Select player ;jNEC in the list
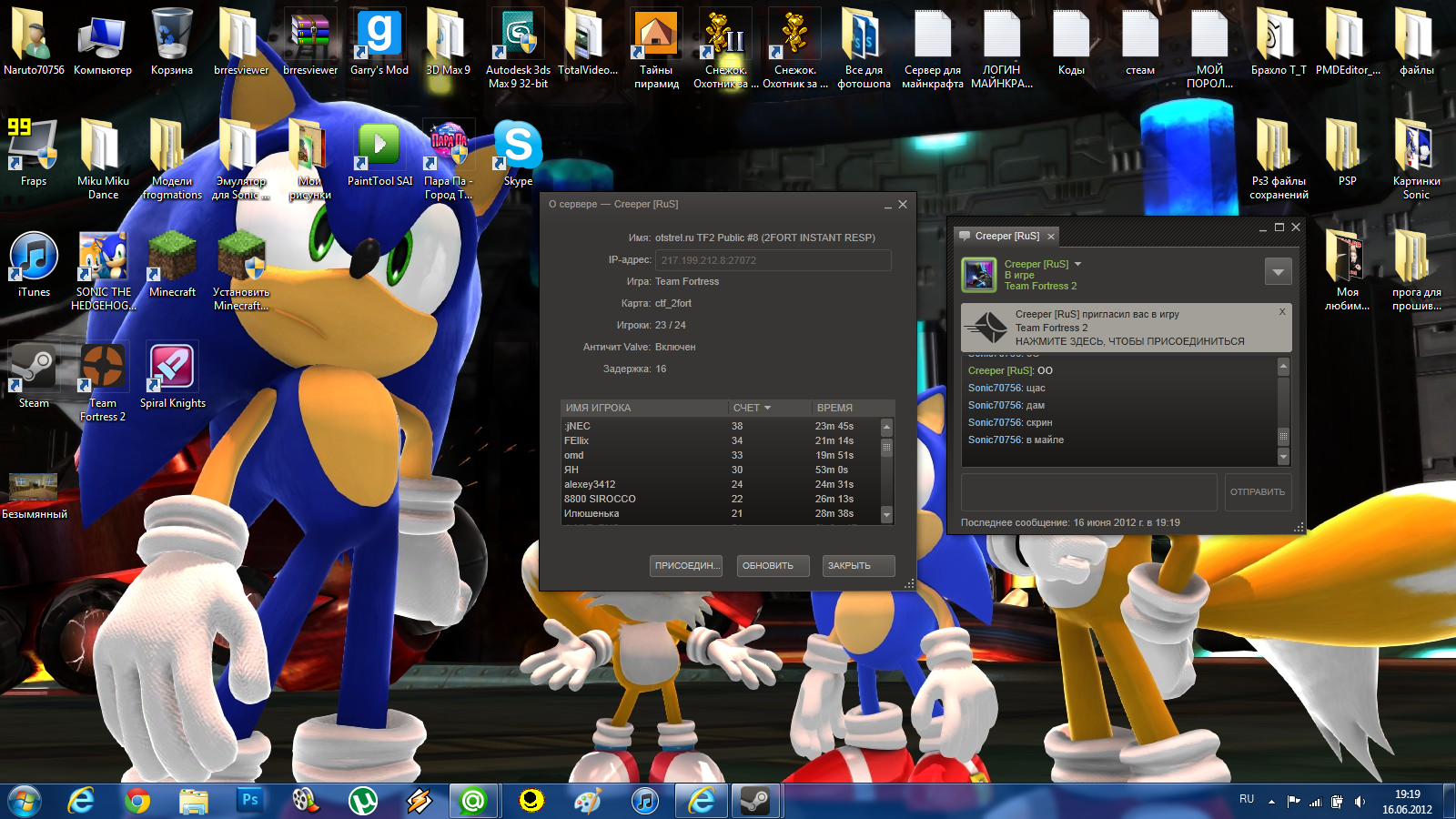The height and width of the screenshot is (819, 1456). [721, 426]
